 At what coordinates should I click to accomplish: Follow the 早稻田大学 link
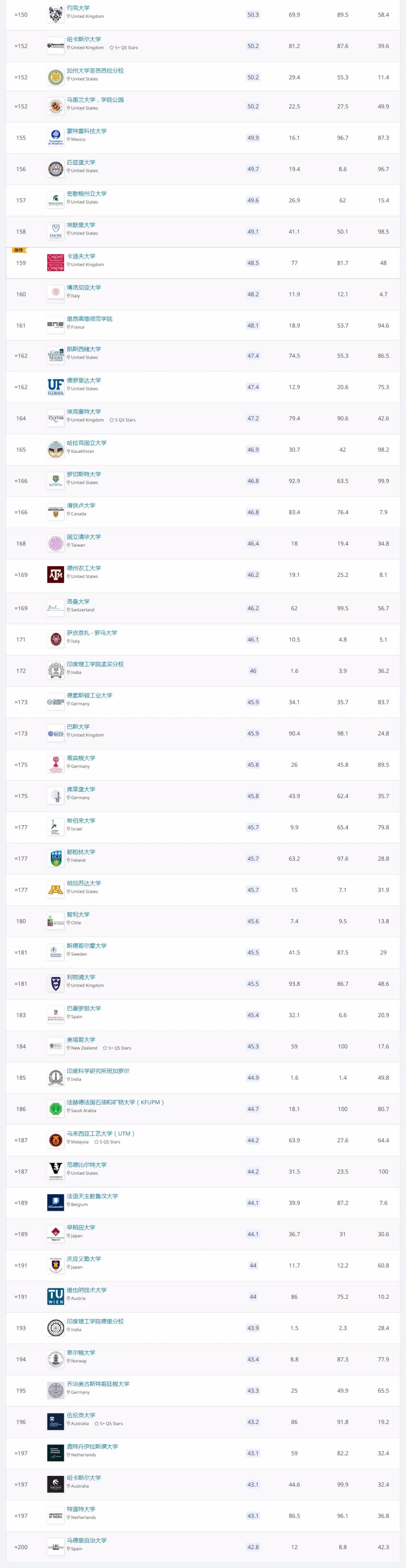click(x=81, y=1227)
